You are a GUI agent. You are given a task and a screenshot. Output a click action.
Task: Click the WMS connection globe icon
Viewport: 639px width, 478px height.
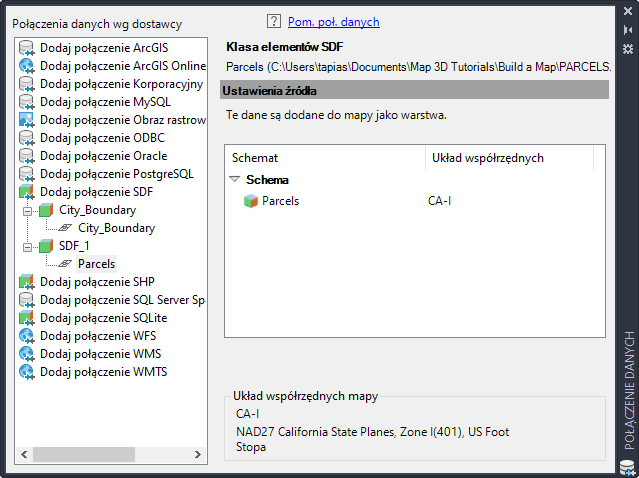click(x=26, y=354)
